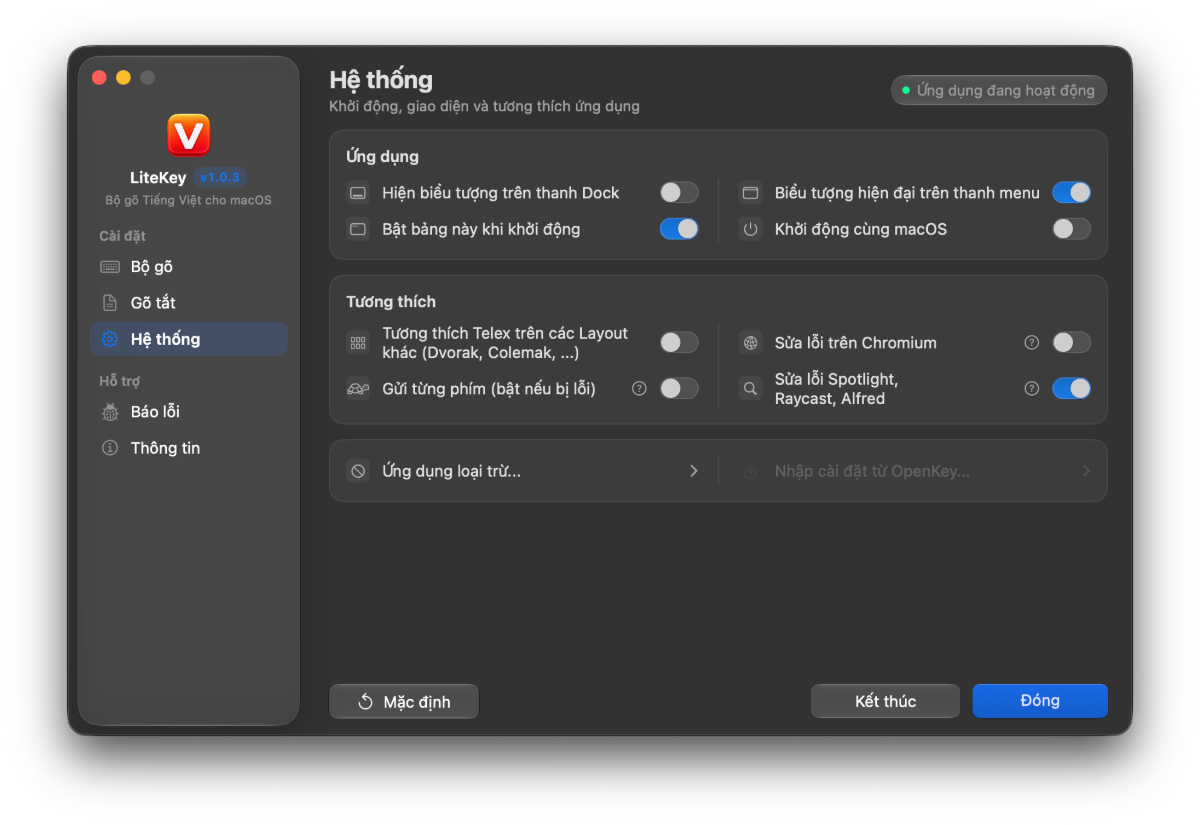Click the globe icon beside Sửa lỗi trên Chromium
This screenshot has height=825, width=1200.
tap(751, 343)
